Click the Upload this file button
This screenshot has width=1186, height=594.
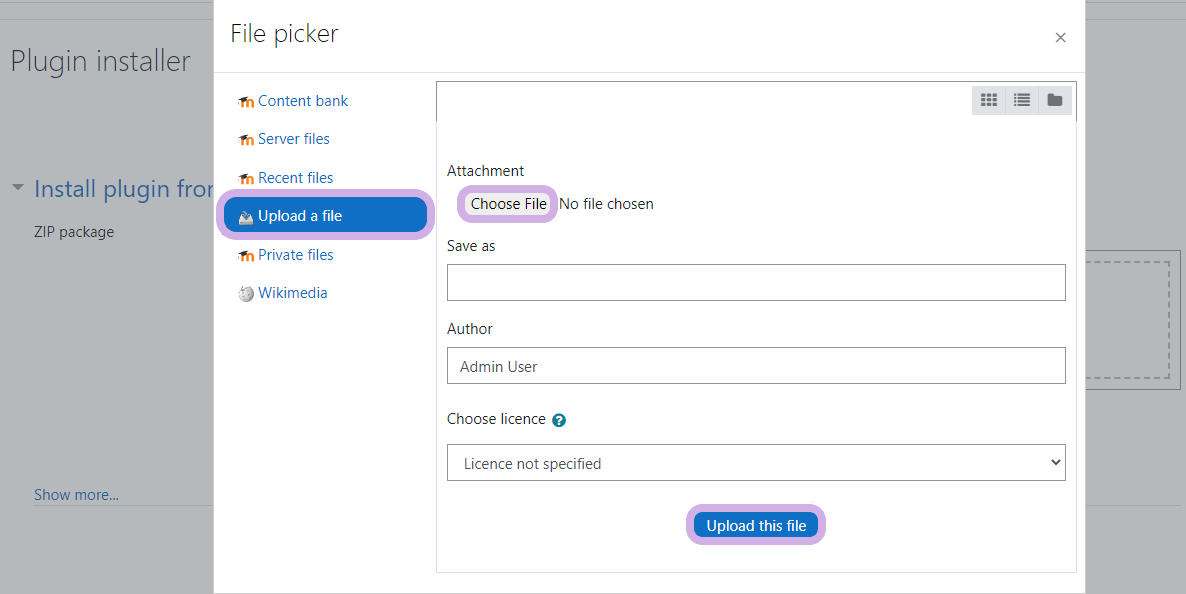tap(756, 526)
